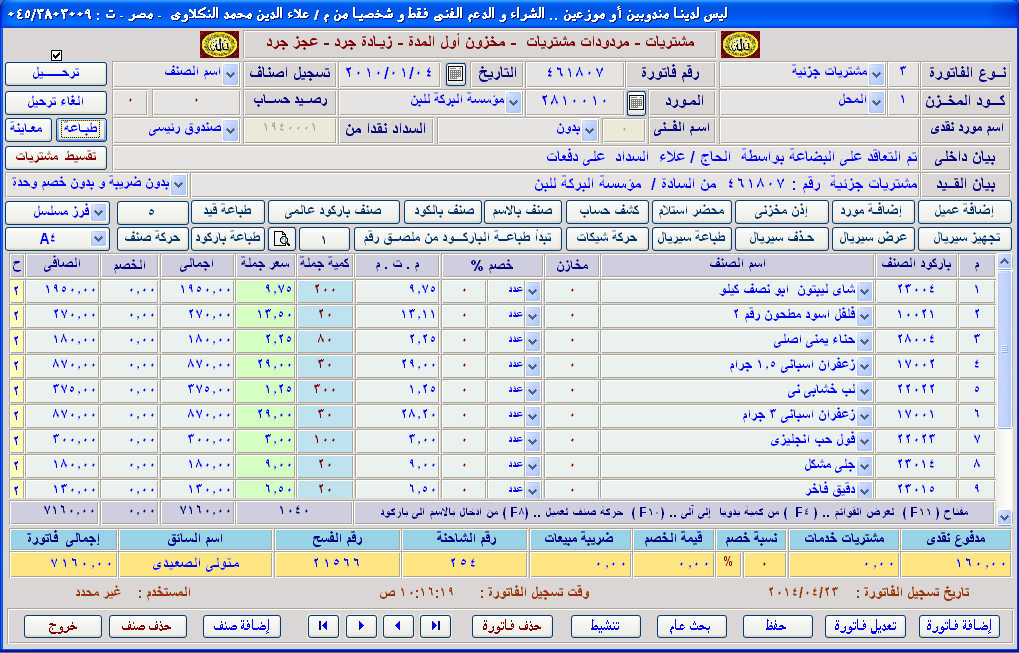Open the calendar icon beside the التاريخ field
Screen dimensions: 1019x653
(x=455, y=74)
